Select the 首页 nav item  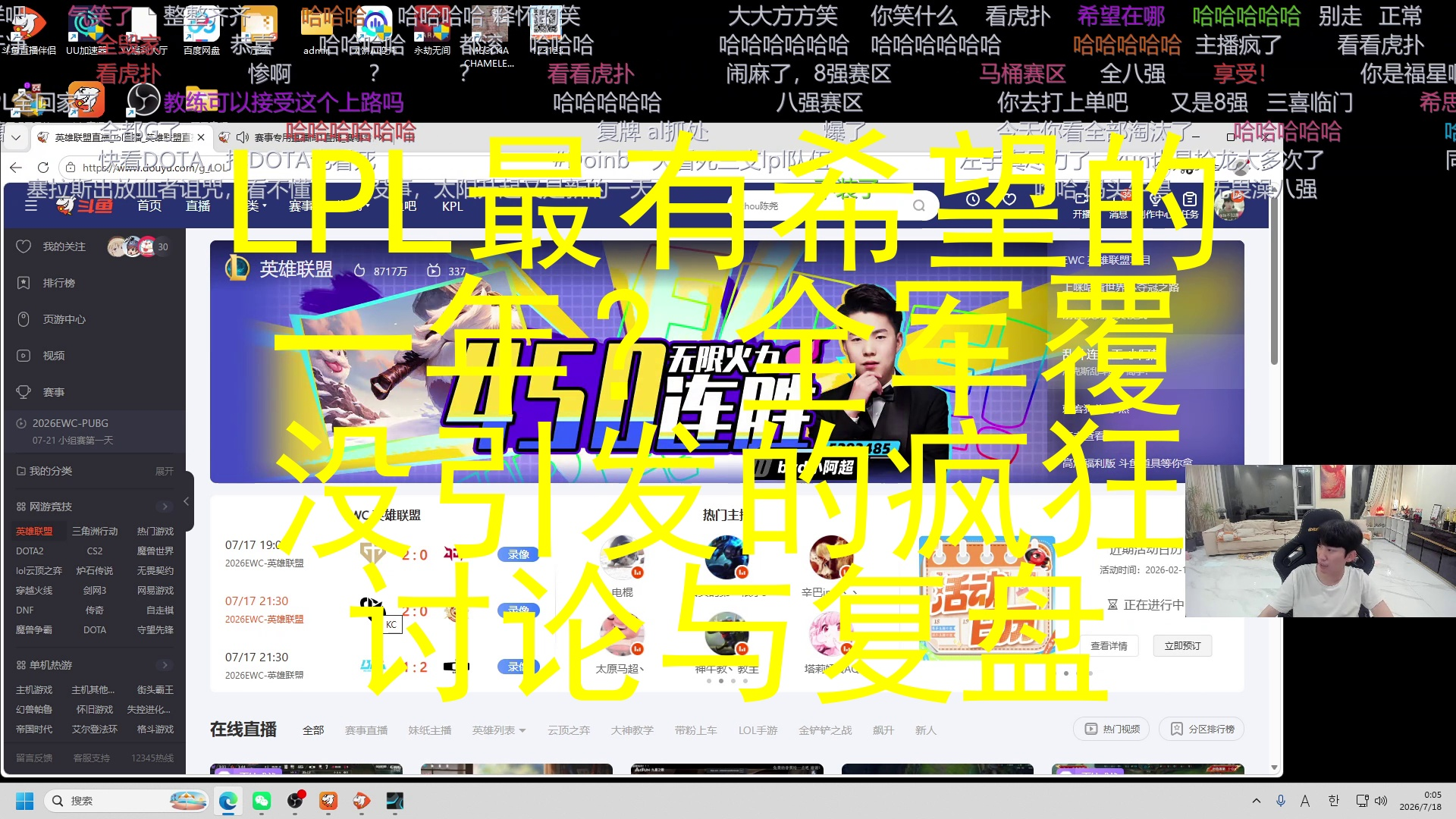[x=149, y=206]
